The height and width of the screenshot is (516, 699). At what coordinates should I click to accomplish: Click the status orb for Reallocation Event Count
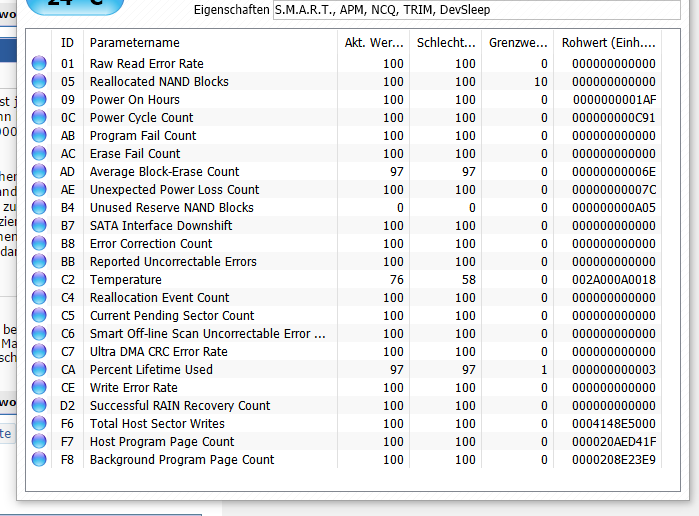39,297
